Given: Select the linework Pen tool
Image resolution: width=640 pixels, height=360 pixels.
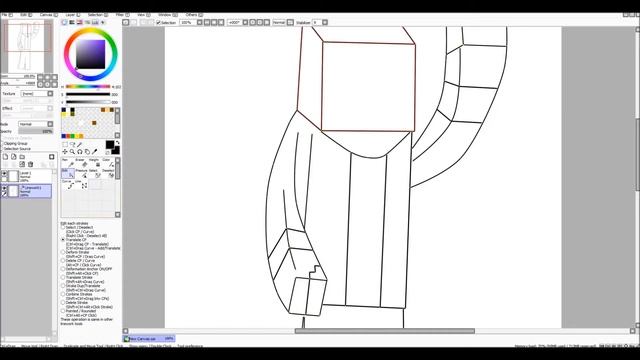Looking at the screenshot, I should click(68, 163).
